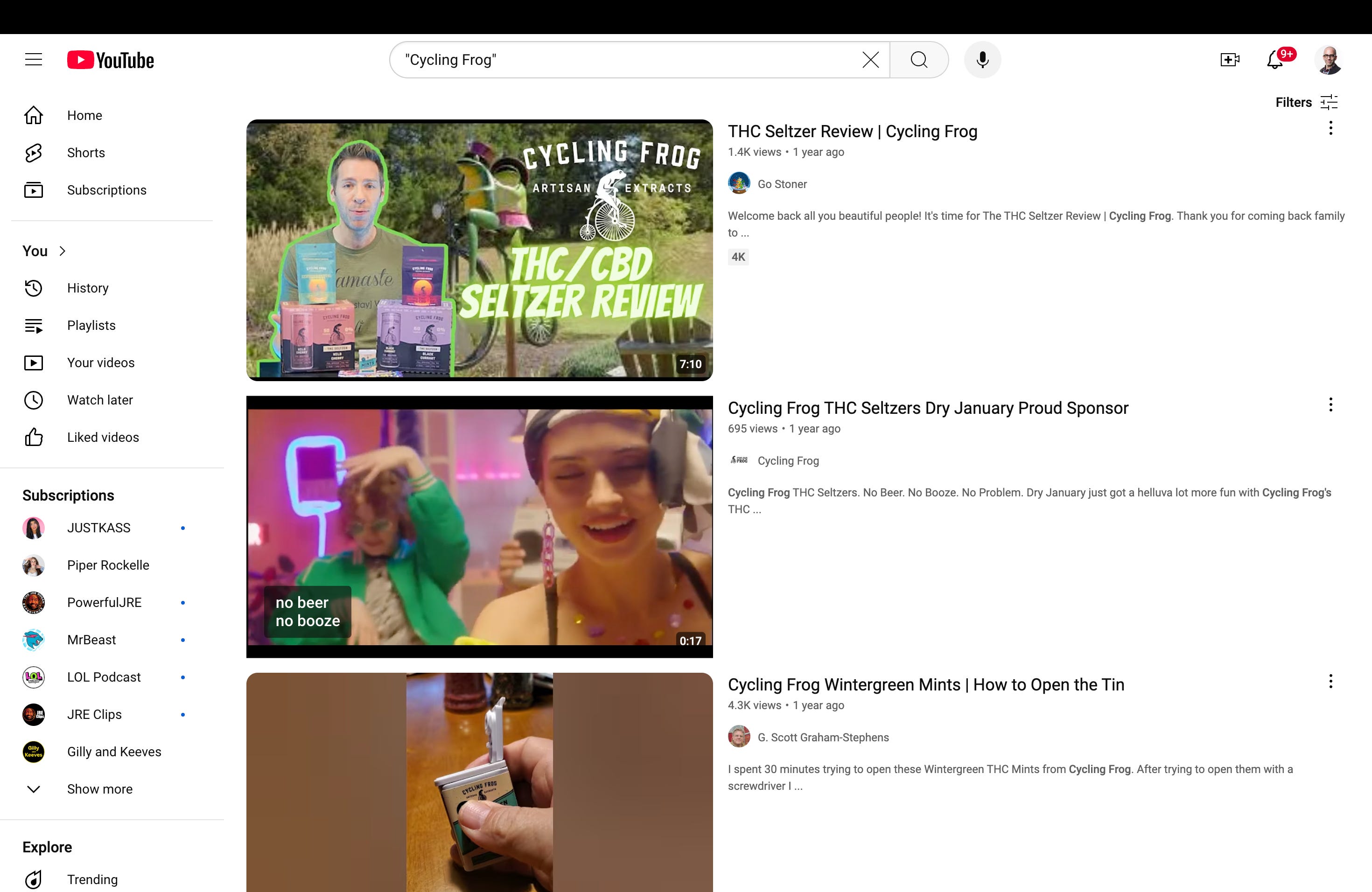This screenshot has width=1372, height=892.
Task: Open options for Wintergreen Mints video
Action: point(1330,681)
